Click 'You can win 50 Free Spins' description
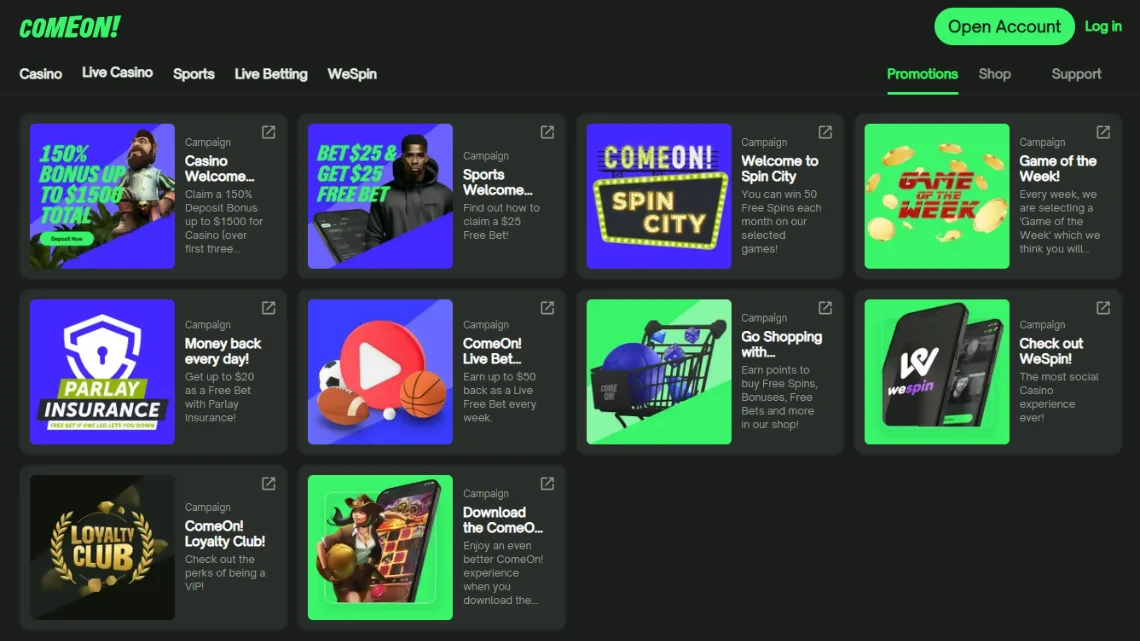Screen dimensions: 1140x641 (x=781, y=222)
